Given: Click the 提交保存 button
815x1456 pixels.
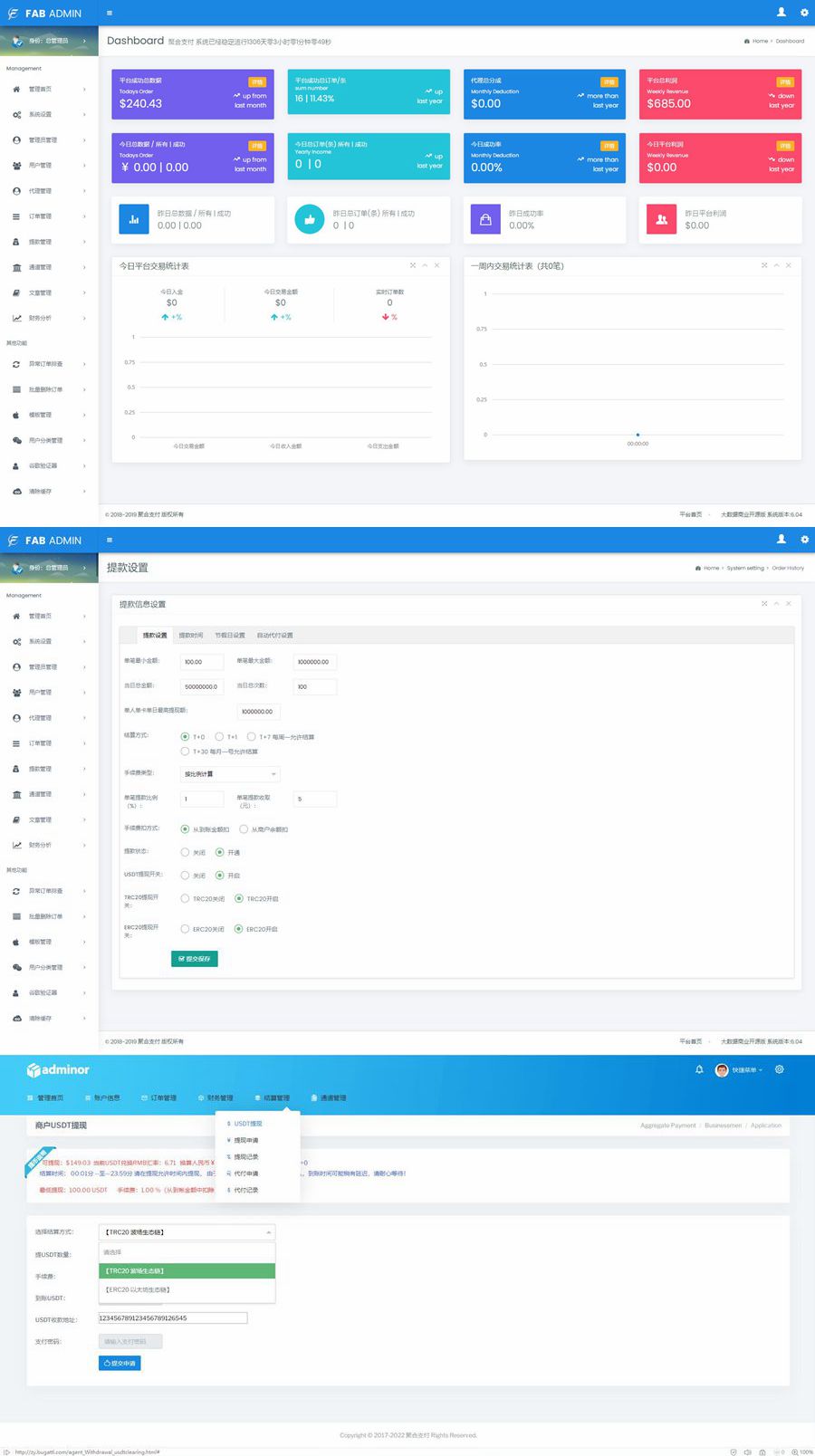Looking at the screenshot, I should [x=195, y=958].
